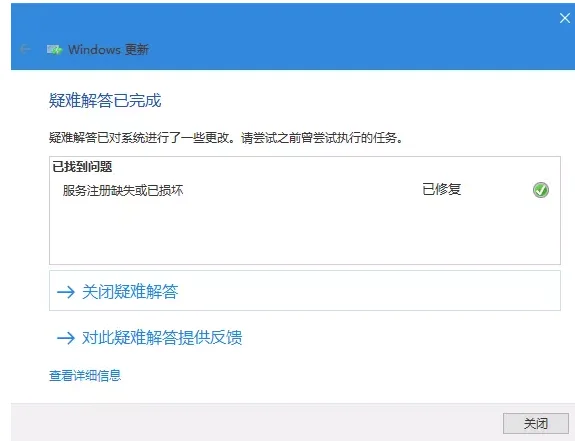Click the 已修复 status text
Image resolution: width=575 pixels, height=441 pixels.
coord(442,190)
